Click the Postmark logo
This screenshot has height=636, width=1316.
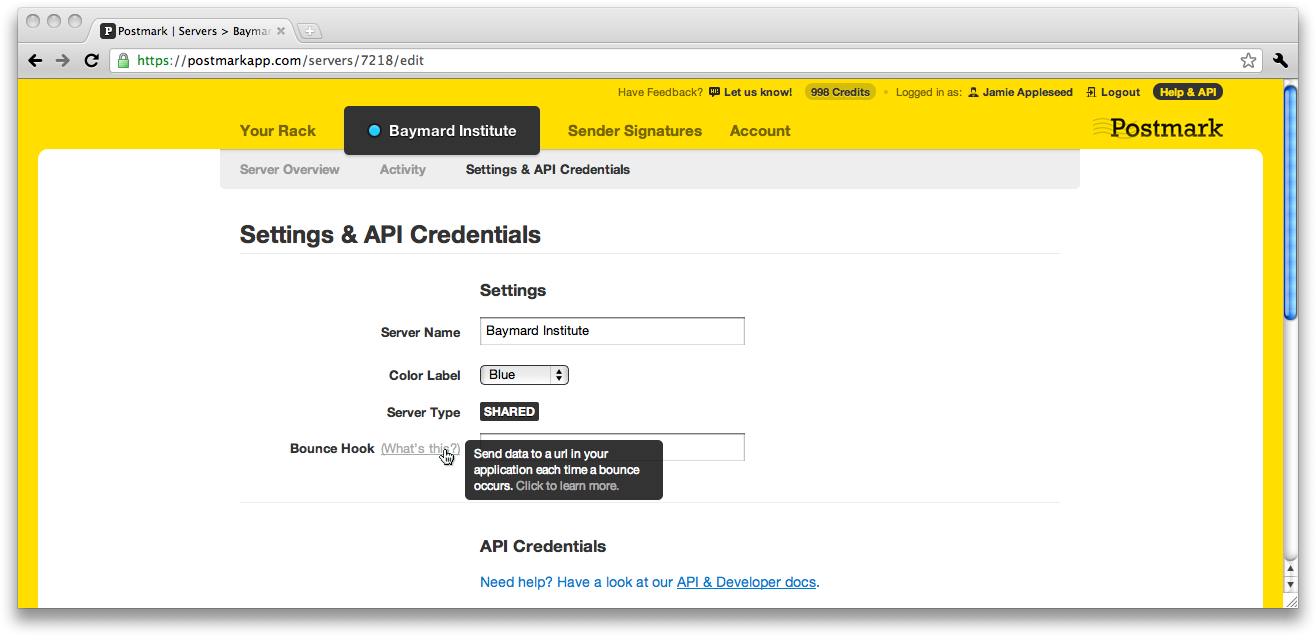[1157, 127]
